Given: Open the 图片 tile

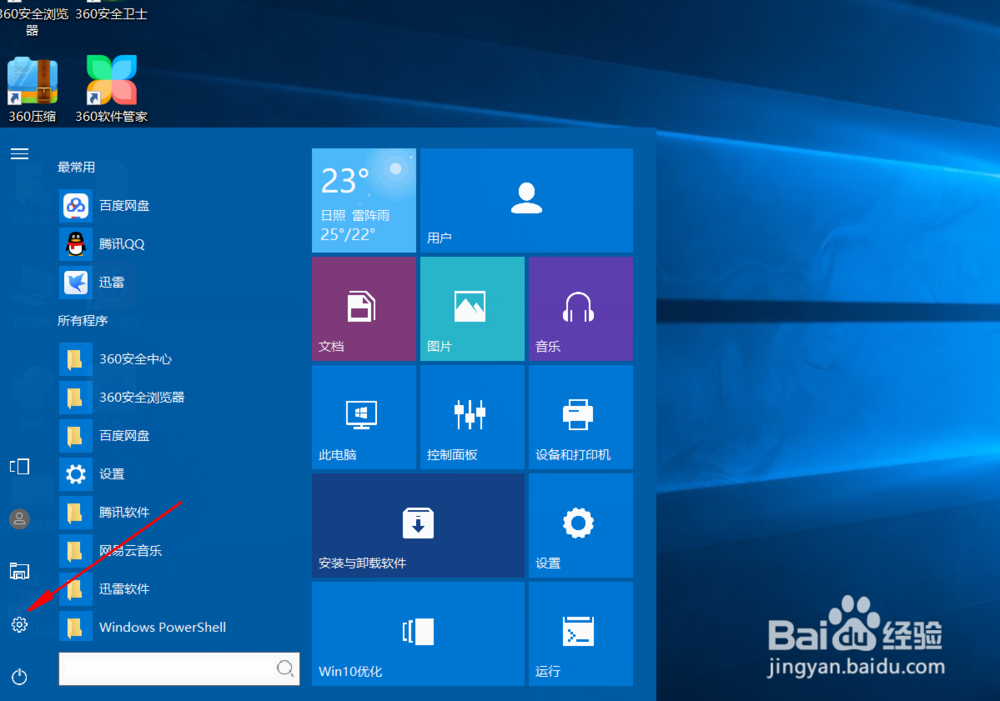Looking at the screenshot, I should point(472,309).
